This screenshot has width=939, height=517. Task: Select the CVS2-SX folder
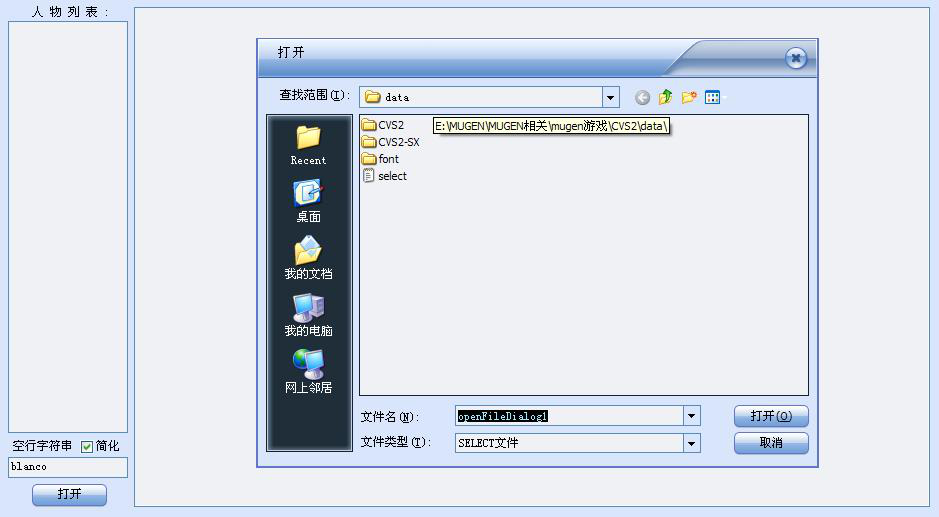point(391,142)
